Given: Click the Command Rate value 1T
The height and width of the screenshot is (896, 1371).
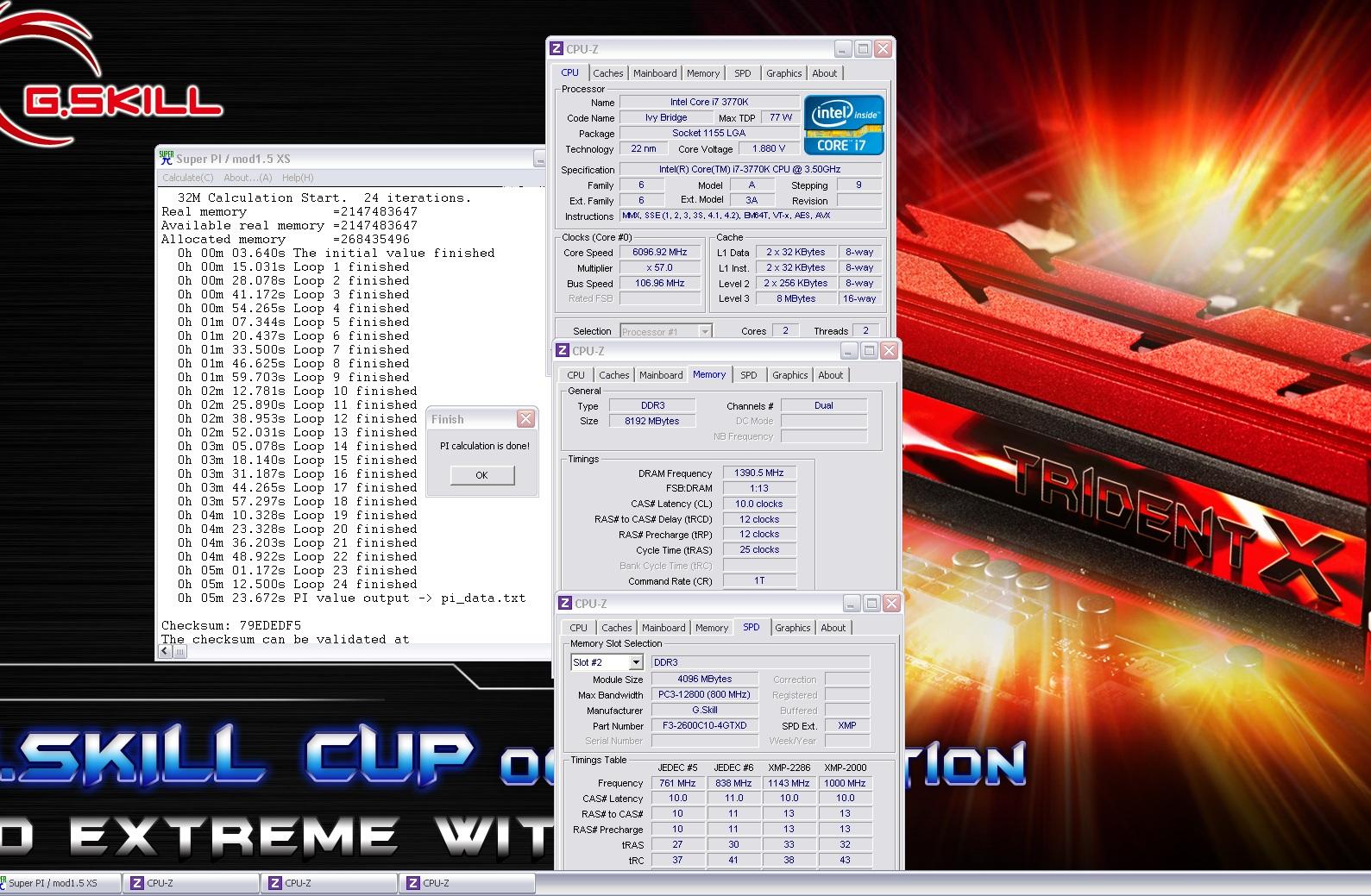Looking at the screenshot, I should (759, 580).
